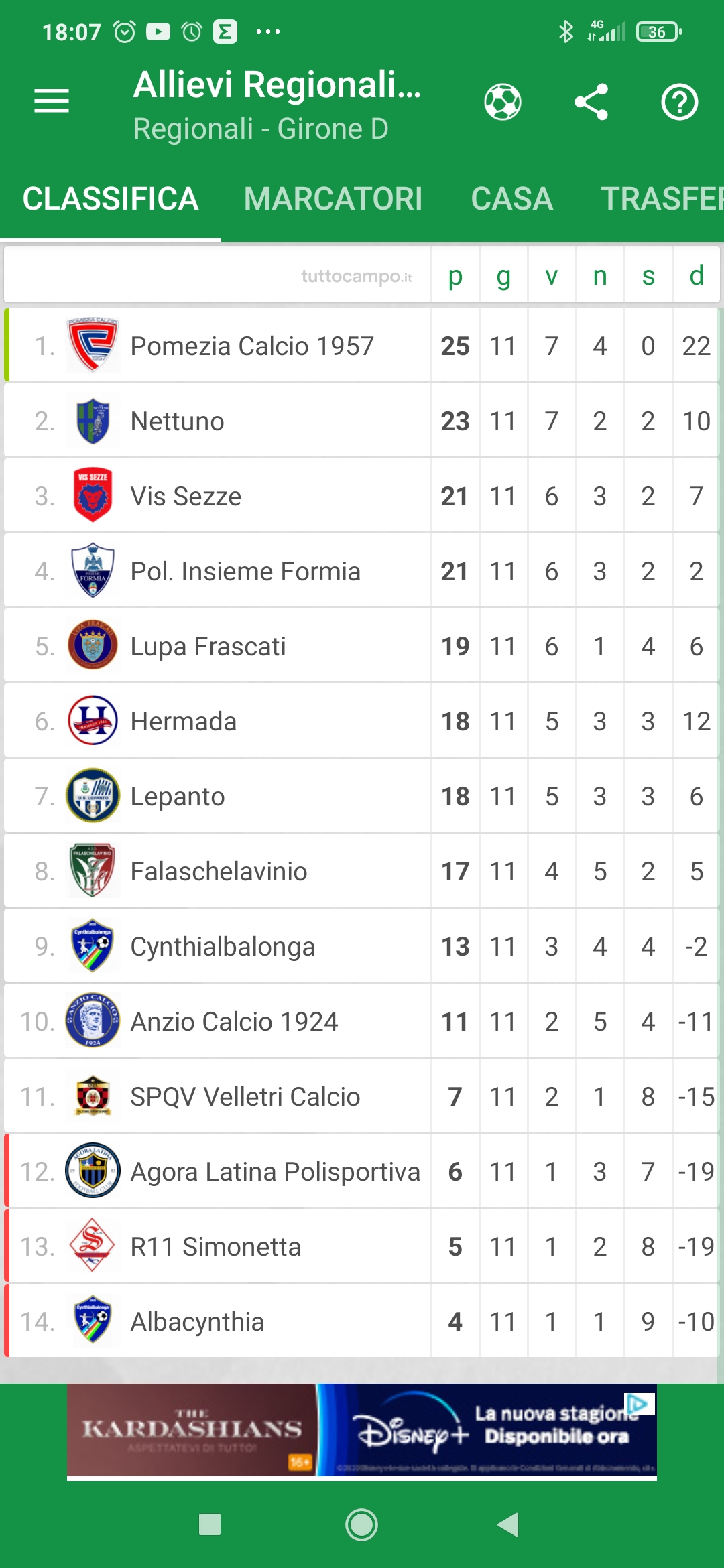This screenshot has width=724, height=1568.
Task: Tap the goal difference column header d
Action: pyautogui.click(x=697, y=276)
